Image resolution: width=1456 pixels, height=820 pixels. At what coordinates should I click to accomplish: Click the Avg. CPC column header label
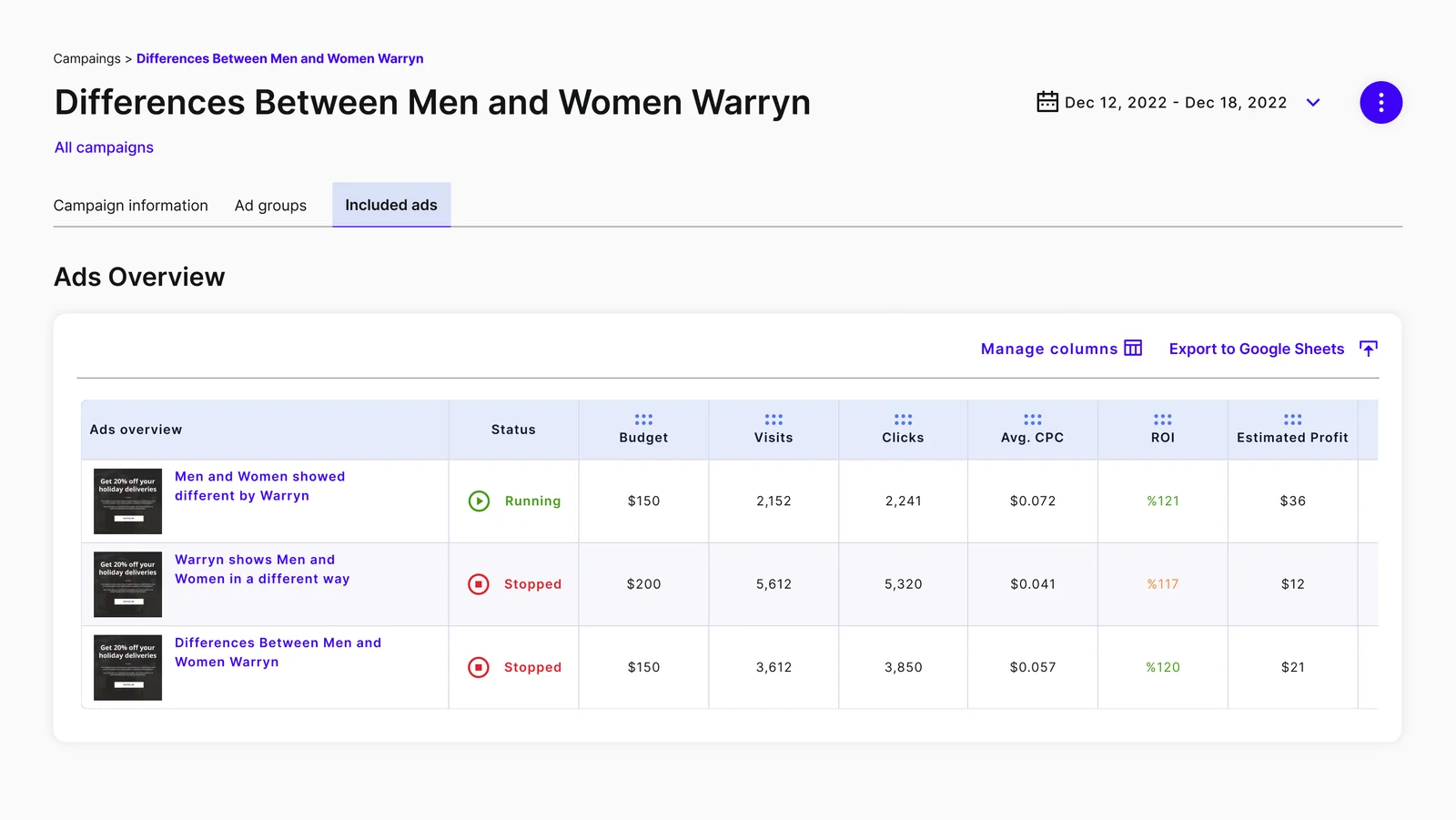click(x=1032, y=438)
